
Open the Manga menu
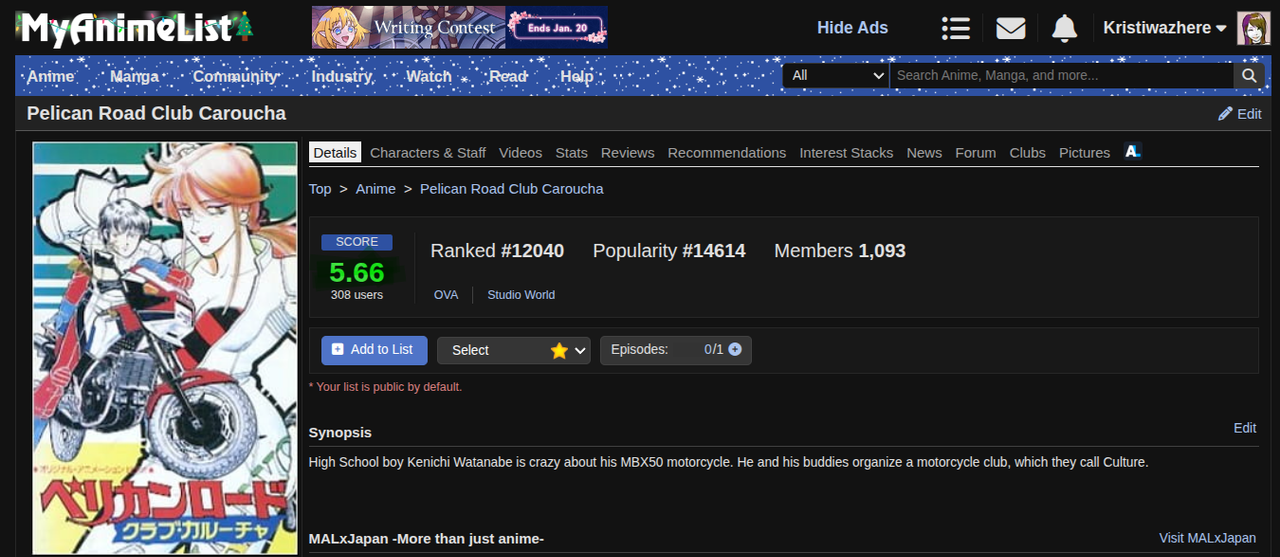(134, 76)
